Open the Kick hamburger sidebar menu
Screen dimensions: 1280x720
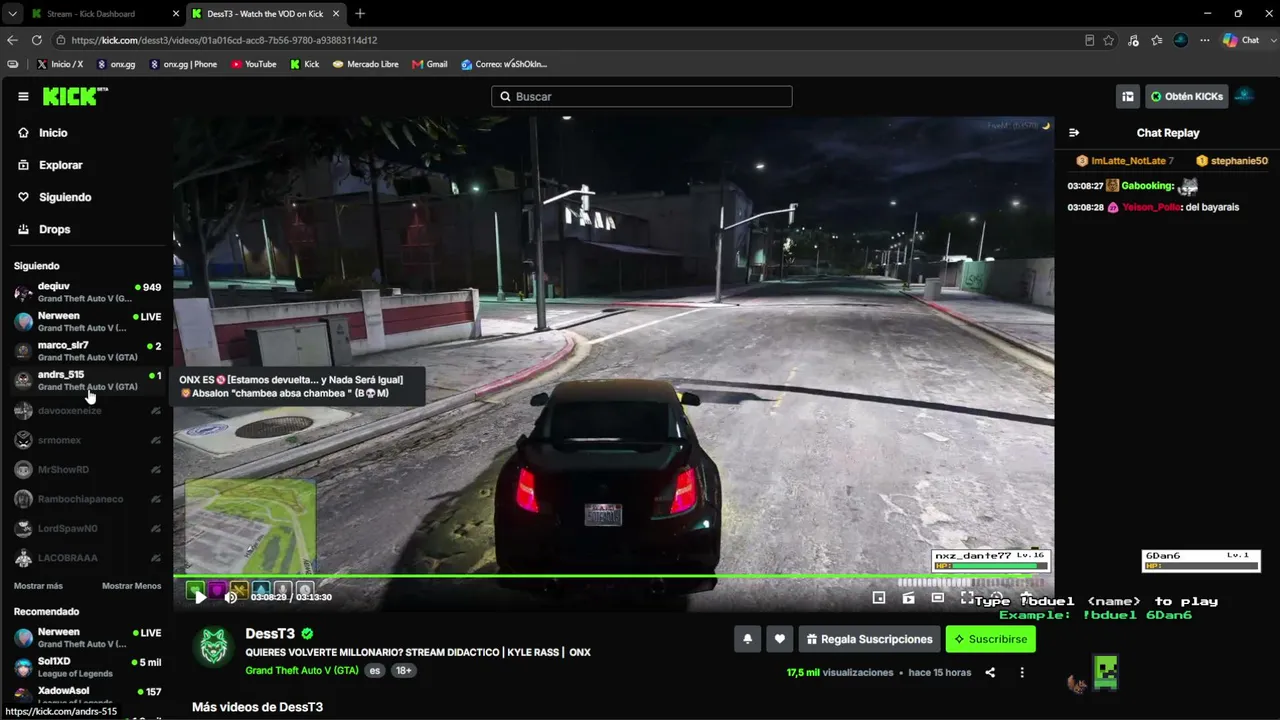[x=23, y=96]
